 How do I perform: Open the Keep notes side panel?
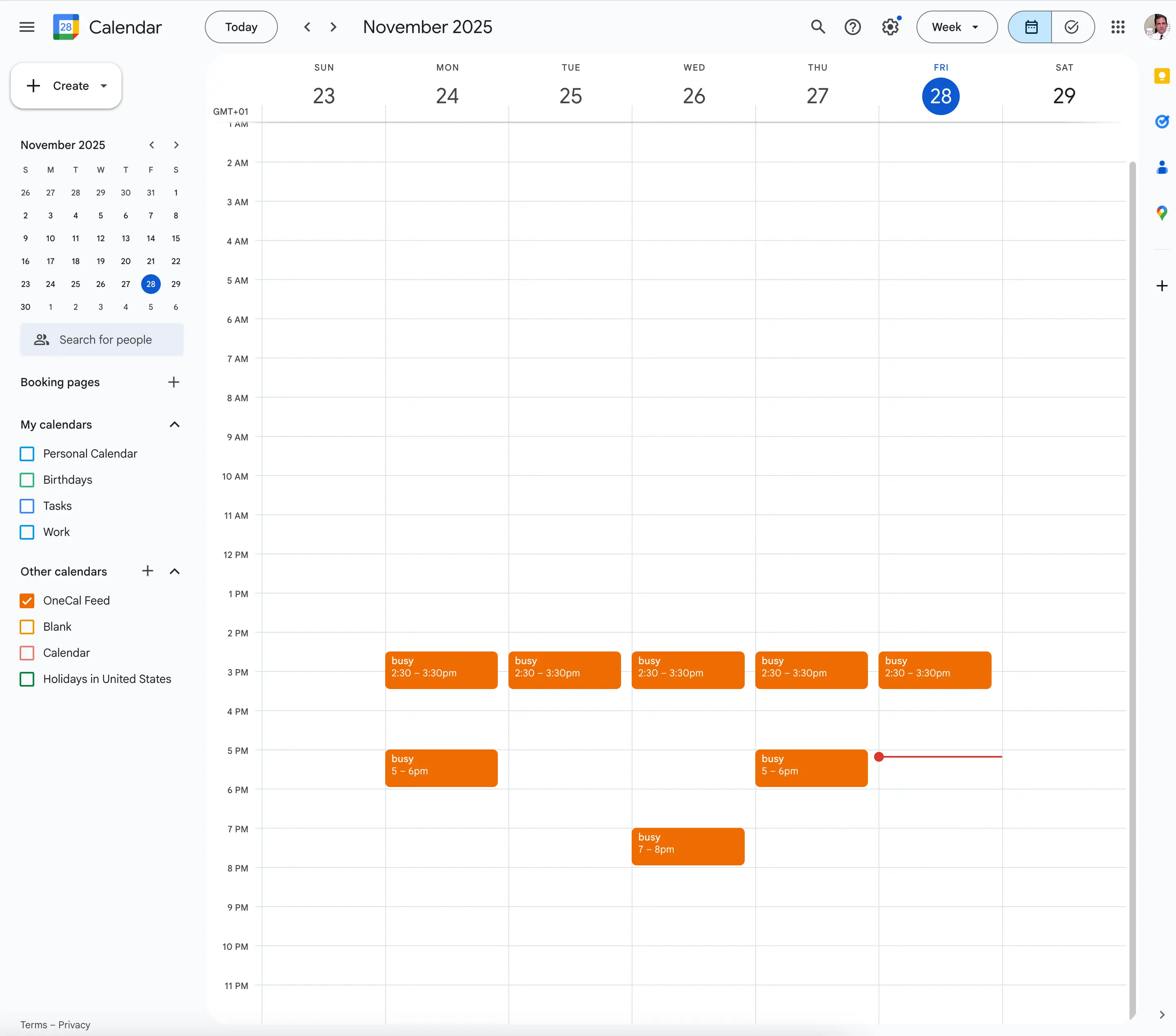pyautogui.click(x=1162, y=76)
